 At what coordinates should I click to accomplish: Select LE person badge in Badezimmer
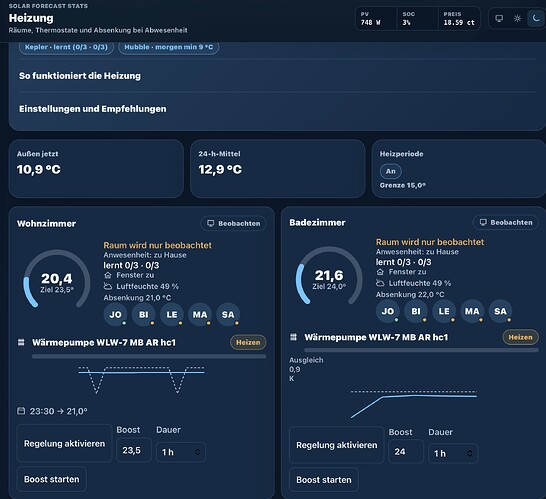[444, 311]
